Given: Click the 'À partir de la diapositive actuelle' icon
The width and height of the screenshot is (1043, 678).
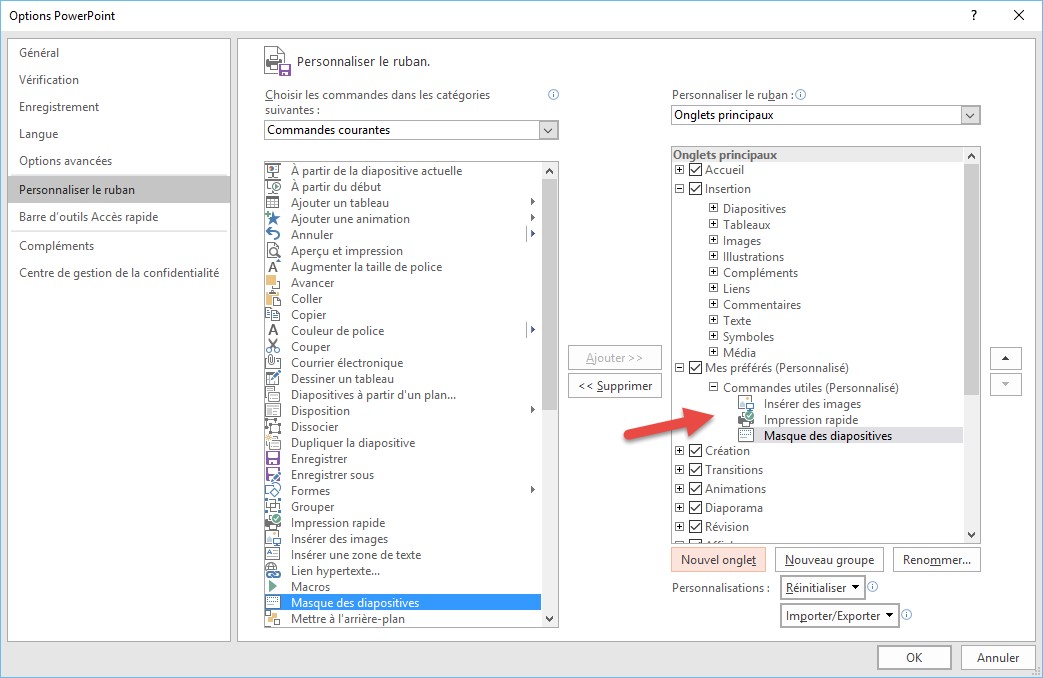Looking at the screenshot, I should point(273,170).
